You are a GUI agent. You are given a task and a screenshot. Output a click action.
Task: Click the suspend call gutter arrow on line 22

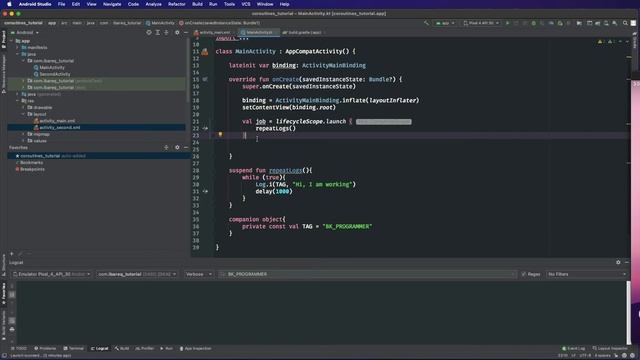click(205, 128)
